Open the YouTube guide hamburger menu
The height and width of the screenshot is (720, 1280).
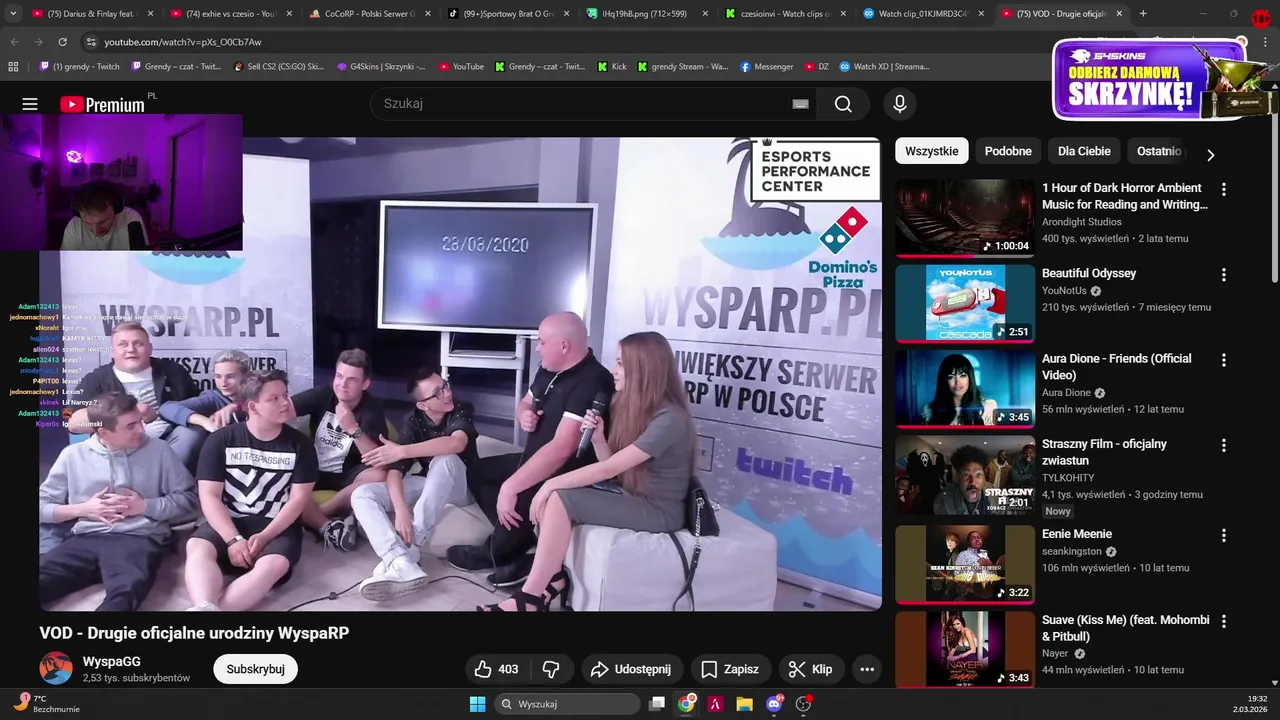tap(30, 104)
